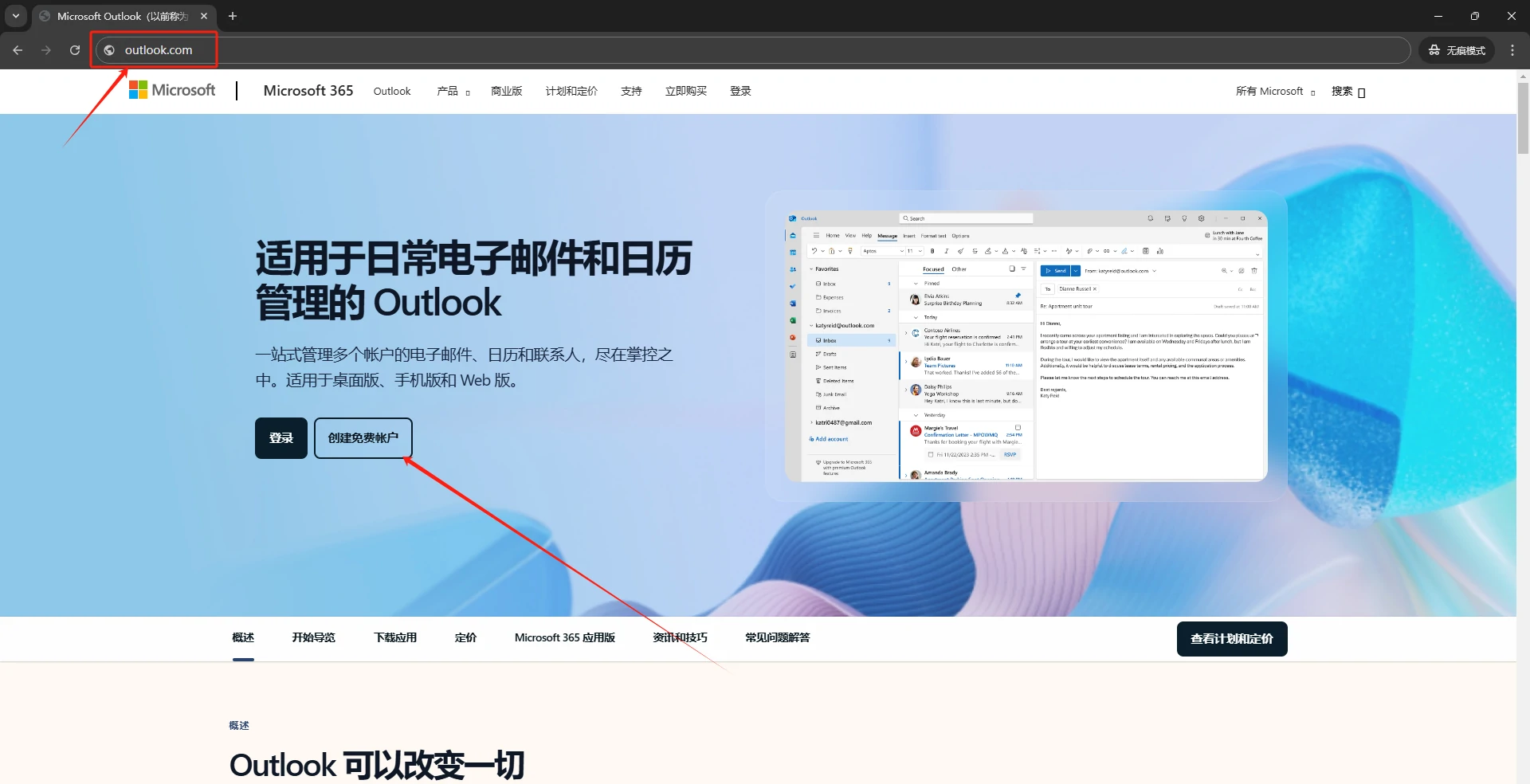Screen dimensions: 1530x784
Task: Click the page vertical scrollbar thumb
Action: [1523, 118]
